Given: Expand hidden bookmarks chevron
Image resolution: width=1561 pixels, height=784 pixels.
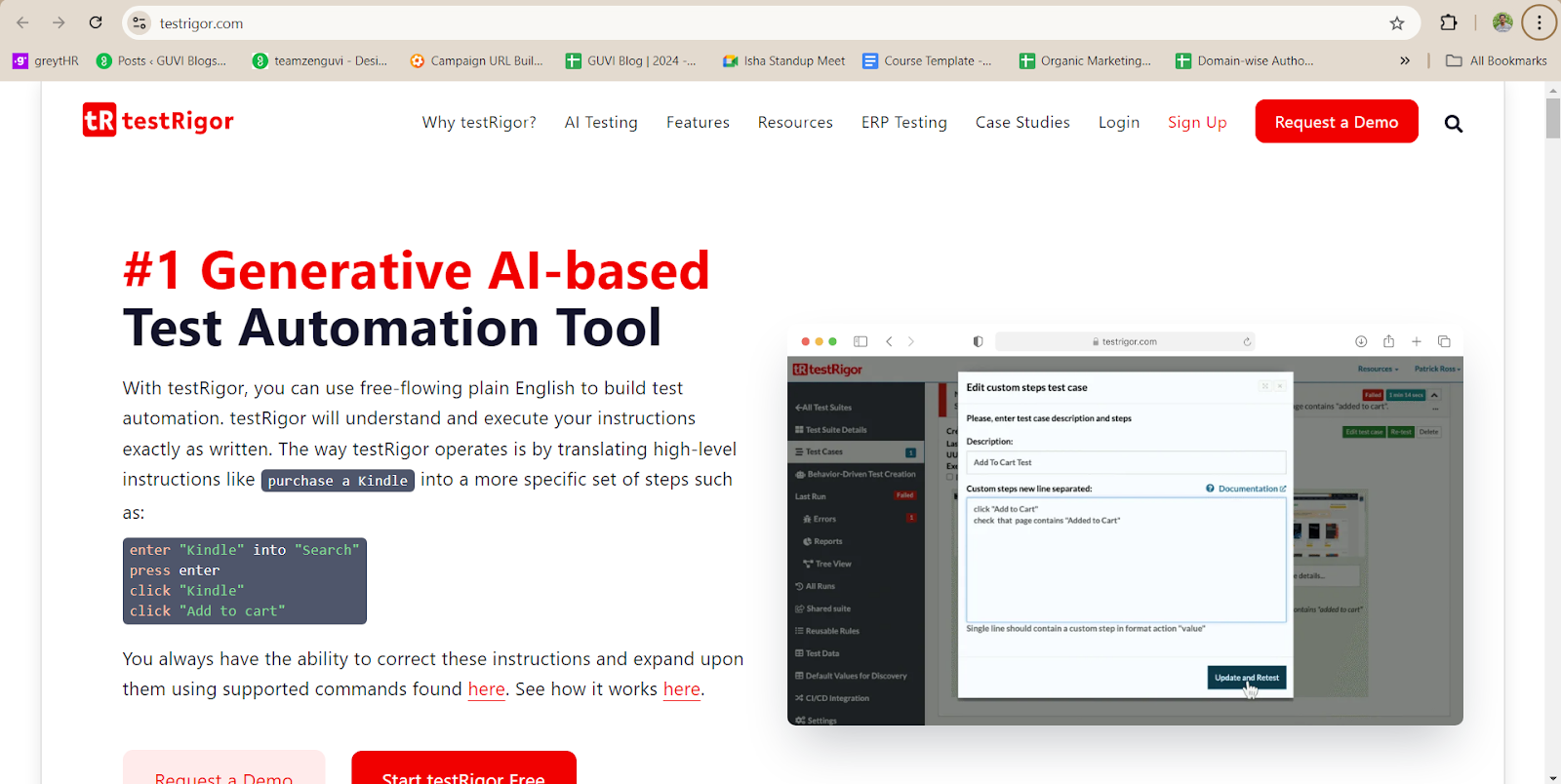Looking at the screenshot, I should (1405, 60).
